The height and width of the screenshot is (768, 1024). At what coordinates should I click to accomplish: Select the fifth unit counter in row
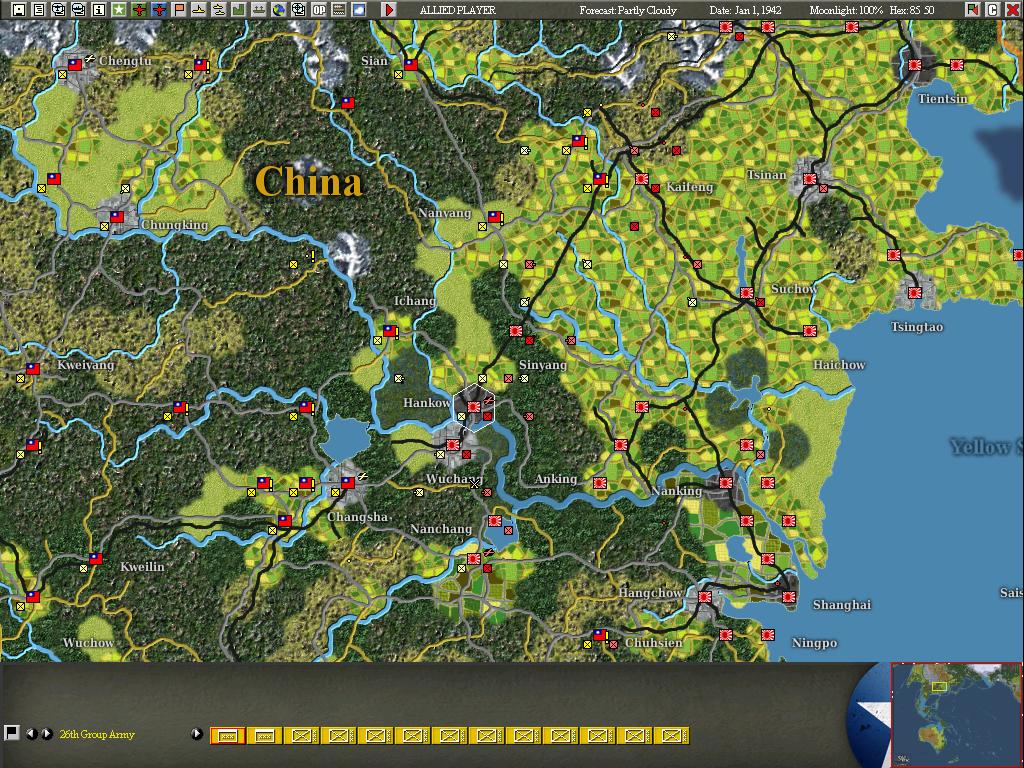(376, 736)
